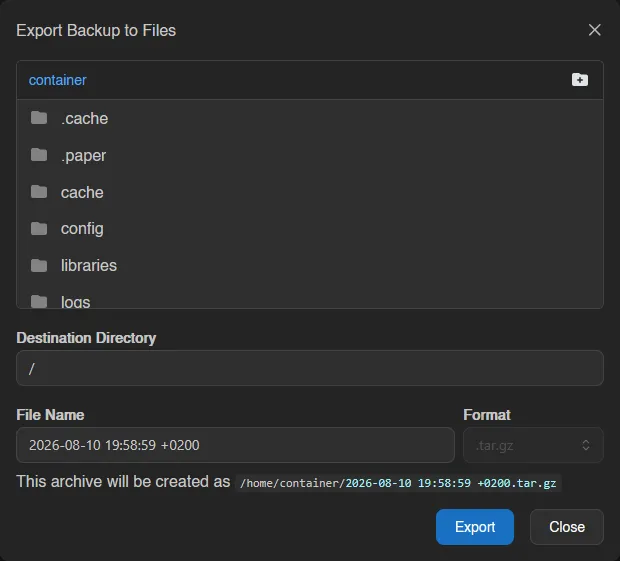Click the .paper folder icon
This screenshot has width=620, height=561.
click(39, 155)
